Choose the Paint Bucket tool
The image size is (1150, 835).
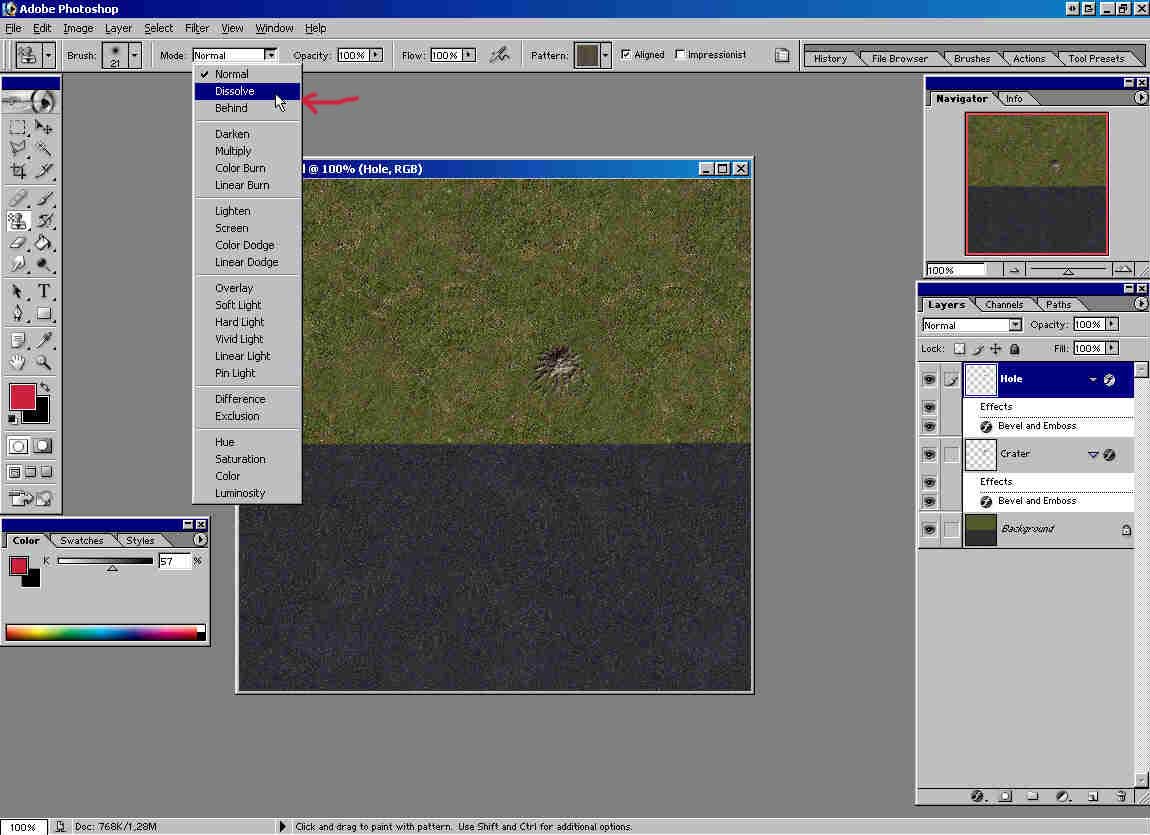pyautogui.click(x=44, y=242)
